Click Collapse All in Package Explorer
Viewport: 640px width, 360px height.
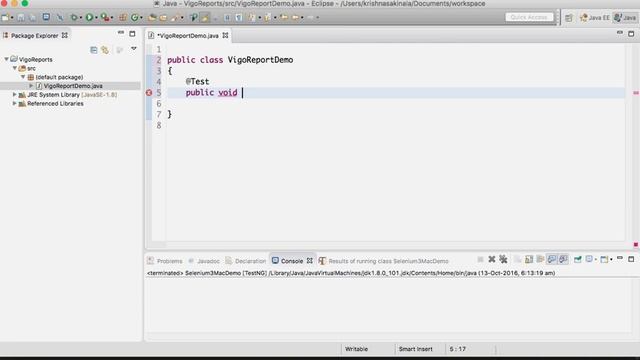(93, 50)
